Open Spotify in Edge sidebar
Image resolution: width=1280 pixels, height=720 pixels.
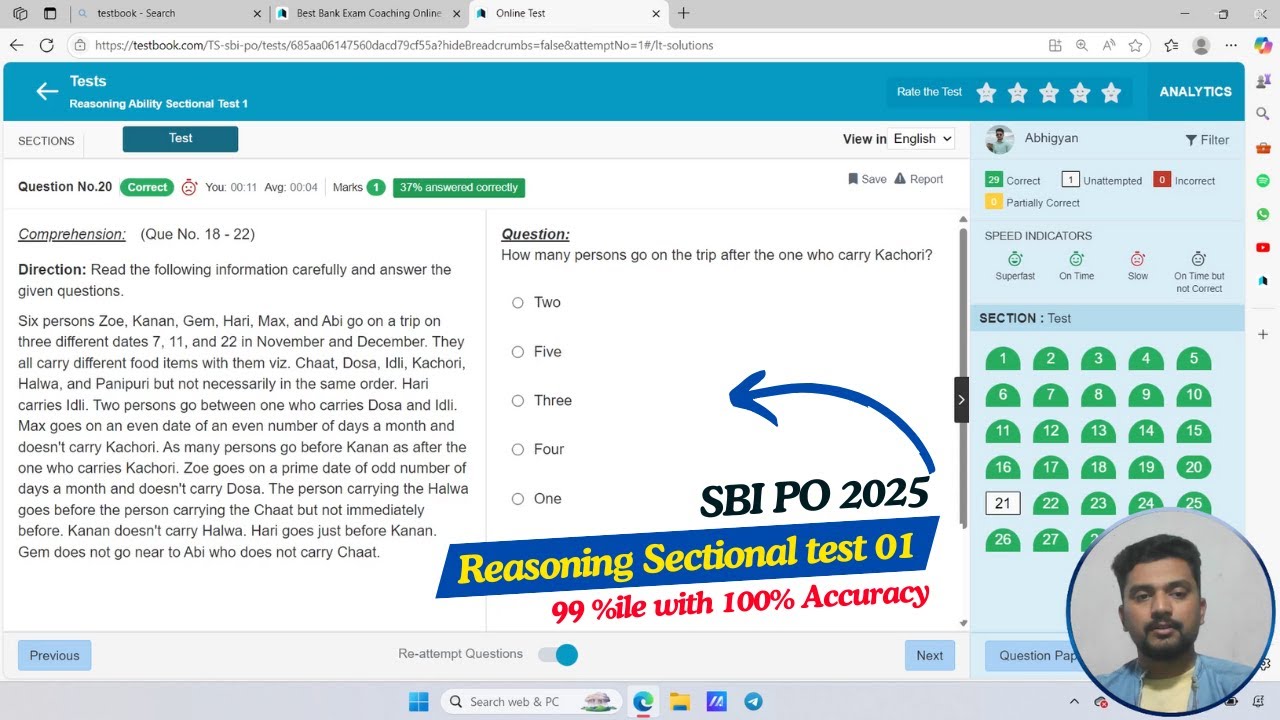pos(1263,181)
